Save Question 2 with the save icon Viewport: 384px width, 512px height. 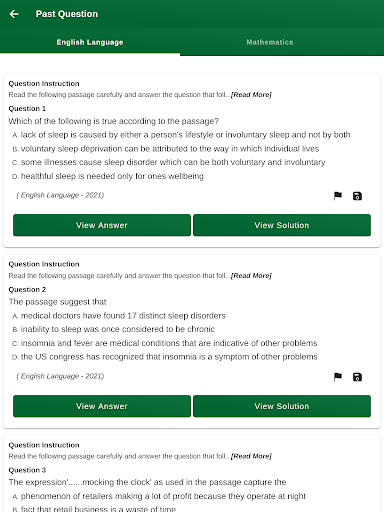pos(357,377)
